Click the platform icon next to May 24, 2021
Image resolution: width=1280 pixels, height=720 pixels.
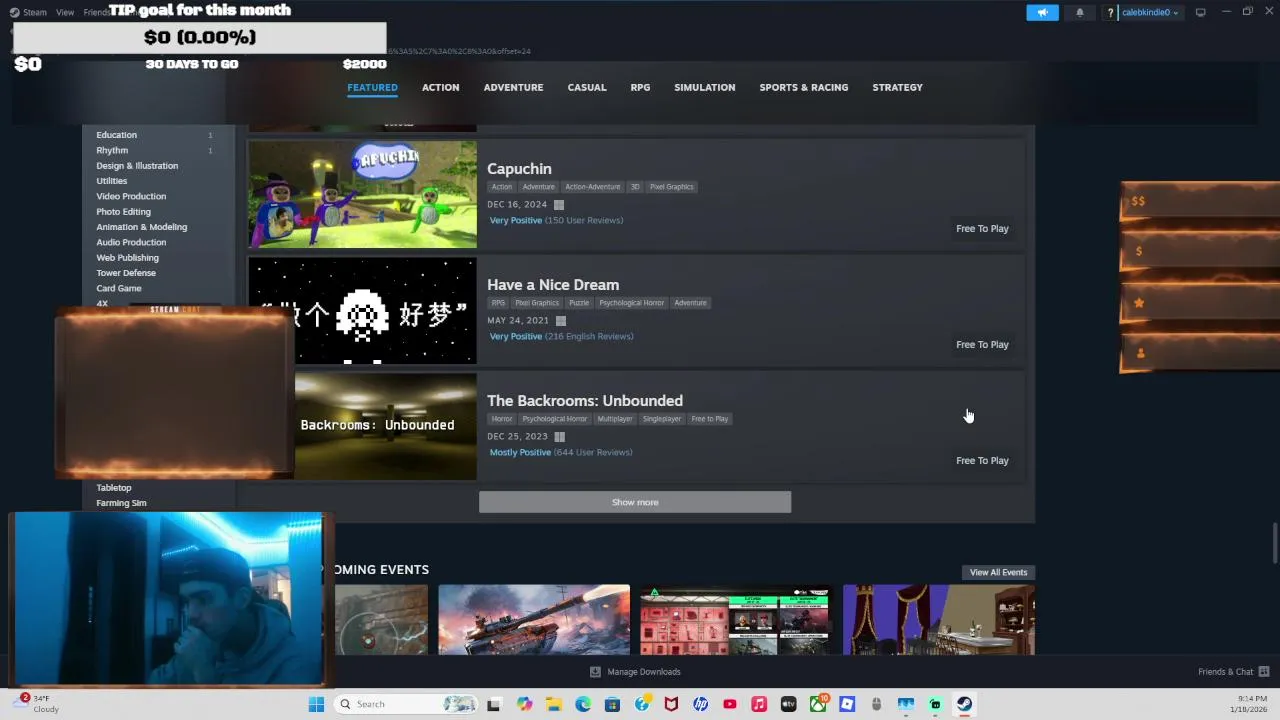561,321
